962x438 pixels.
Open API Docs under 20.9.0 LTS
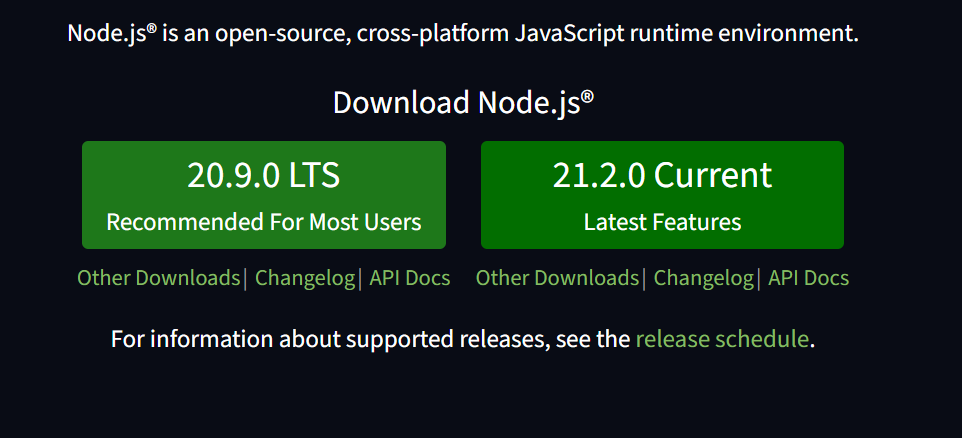(x=410, y=278)
